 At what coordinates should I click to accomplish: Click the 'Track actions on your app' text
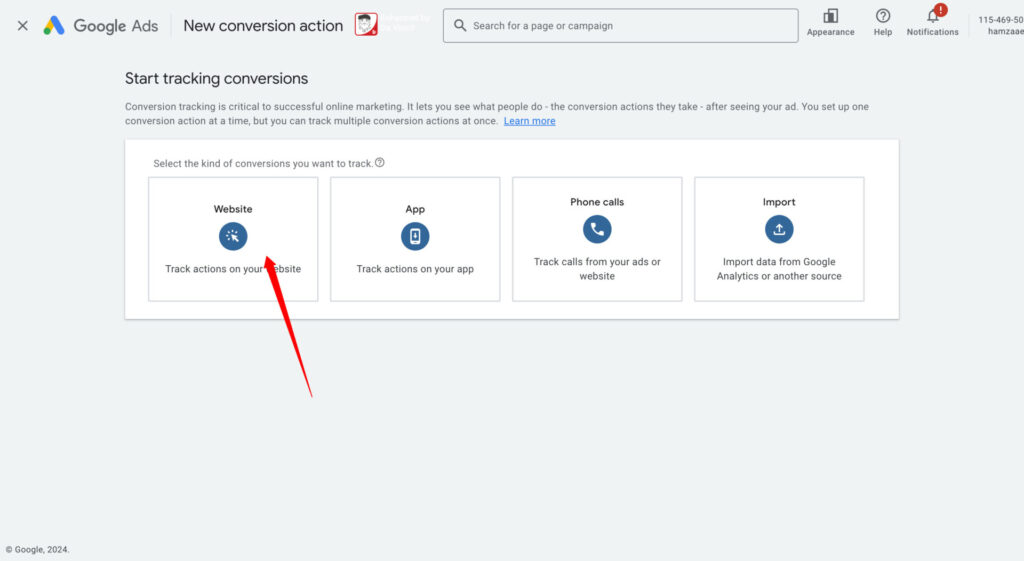tap(415, 269)
